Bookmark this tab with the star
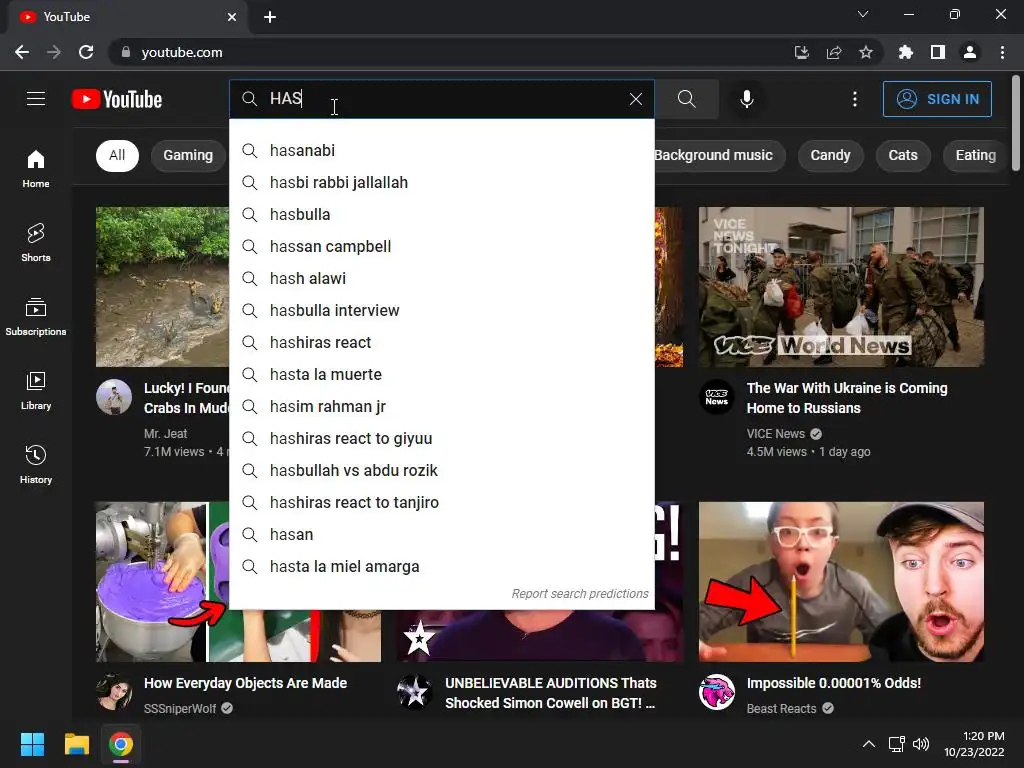 click(x=865, y=52)
